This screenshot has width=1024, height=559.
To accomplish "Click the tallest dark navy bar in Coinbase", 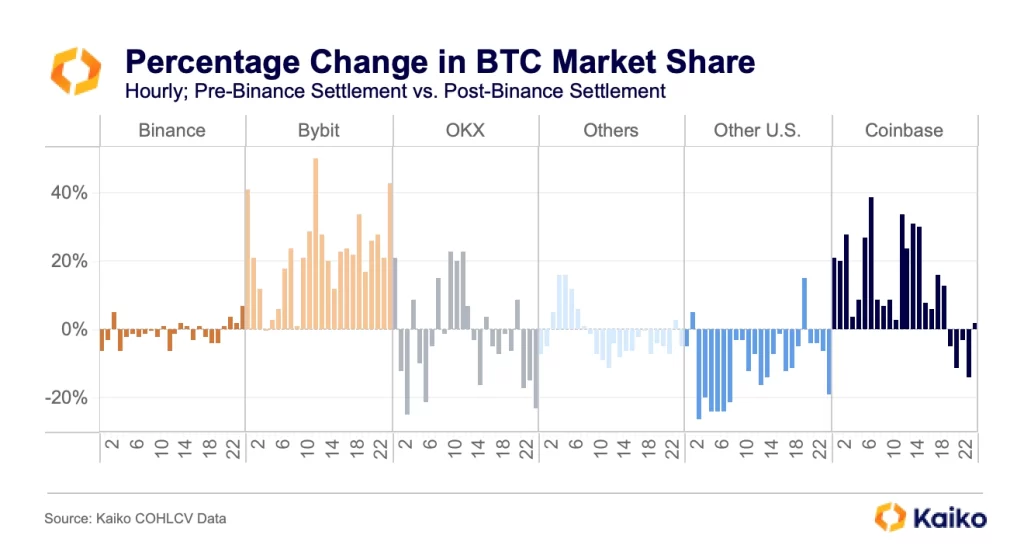I will click(x=871, y=263).
